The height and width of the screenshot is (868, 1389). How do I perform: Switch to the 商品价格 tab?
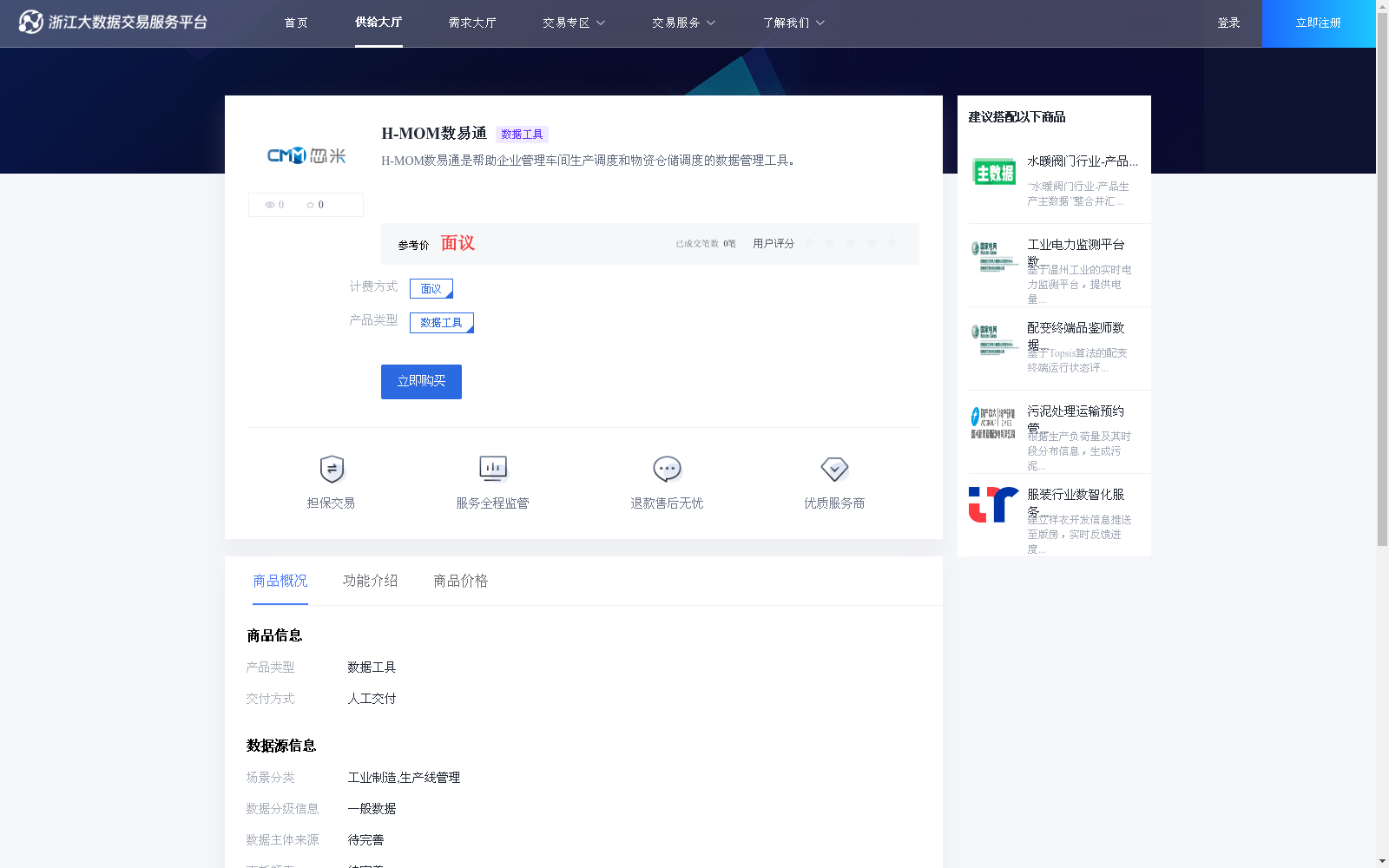[x=461, y=581]
